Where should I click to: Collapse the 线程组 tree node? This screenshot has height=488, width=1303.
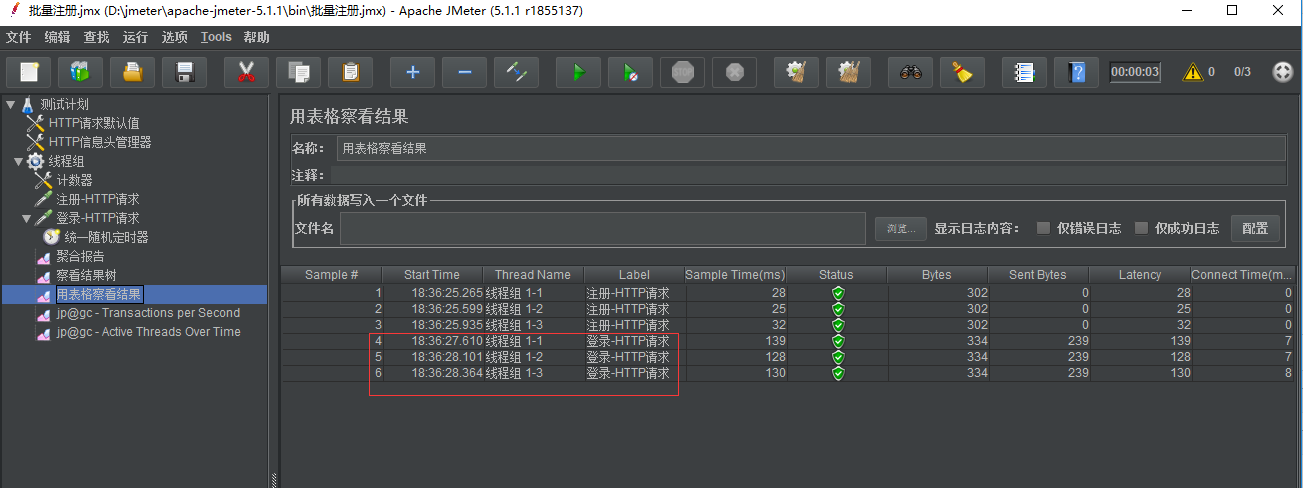tap(18, 161)
